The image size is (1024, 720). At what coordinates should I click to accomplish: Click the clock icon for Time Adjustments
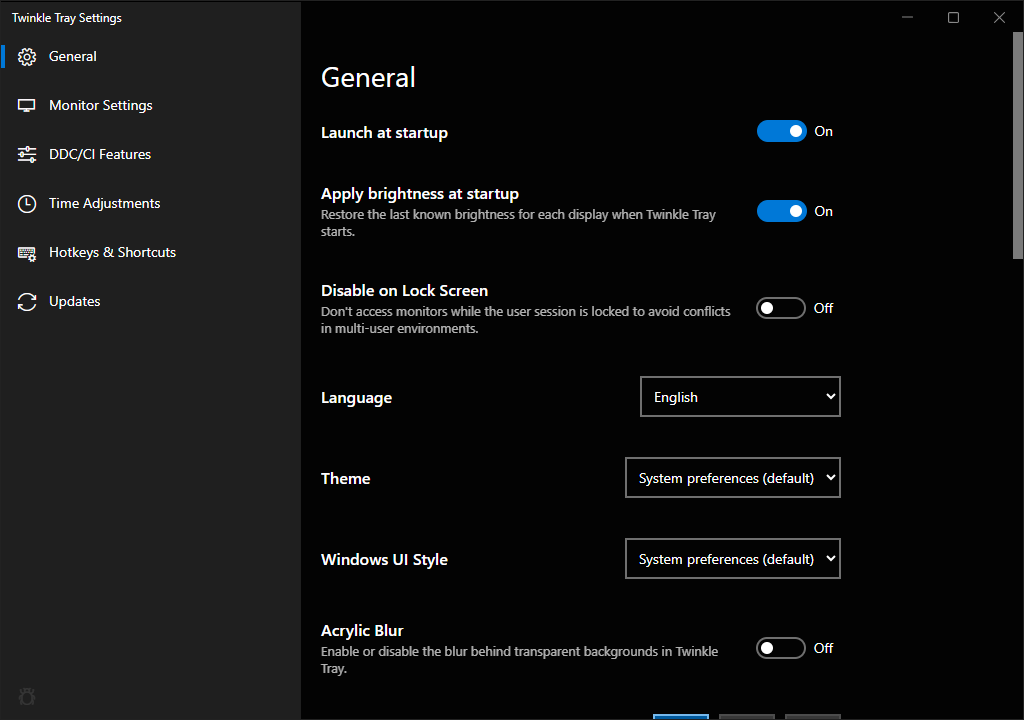pyautogui.click(x=27, y=204)
